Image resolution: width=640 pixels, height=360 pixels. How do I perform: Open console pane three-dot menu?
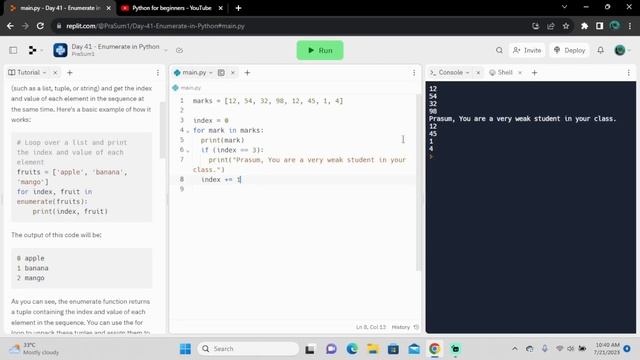[x=629, y=73]
